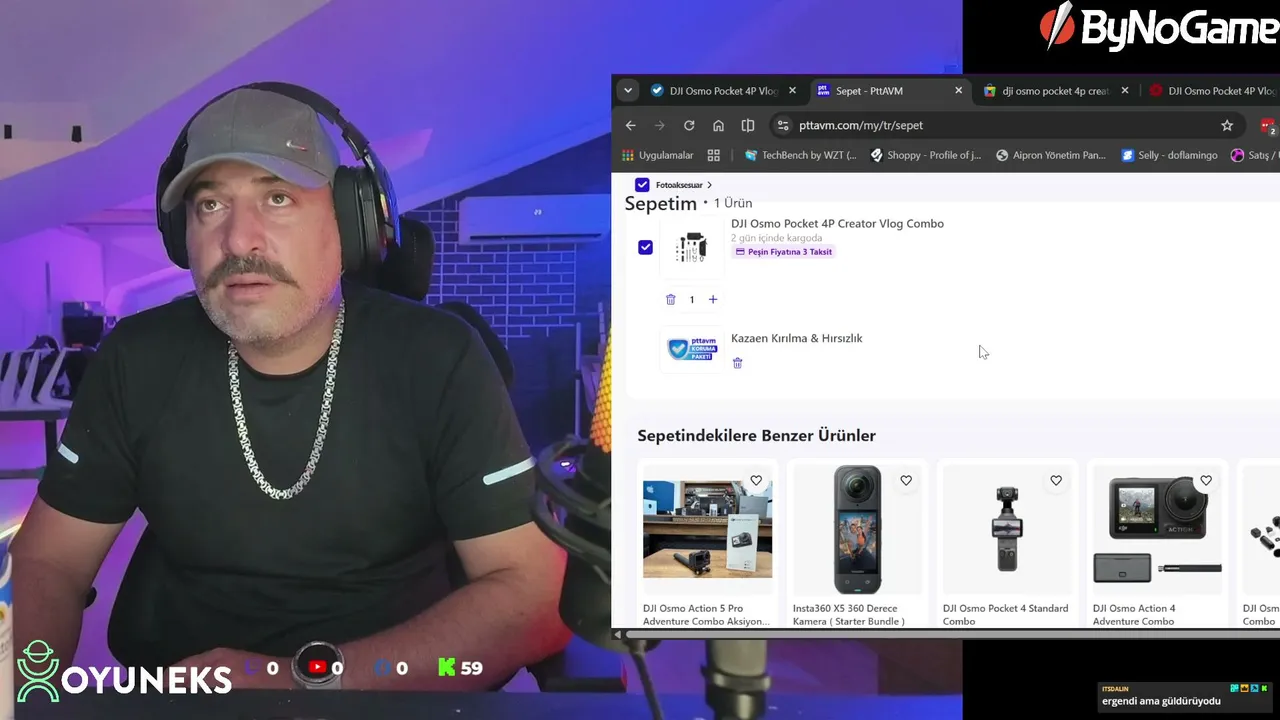Uncheck the Fotoaksesuar seller checkbox
Image resolution: width=1280 pixels, height=720 pixels.
coord(642,185)
